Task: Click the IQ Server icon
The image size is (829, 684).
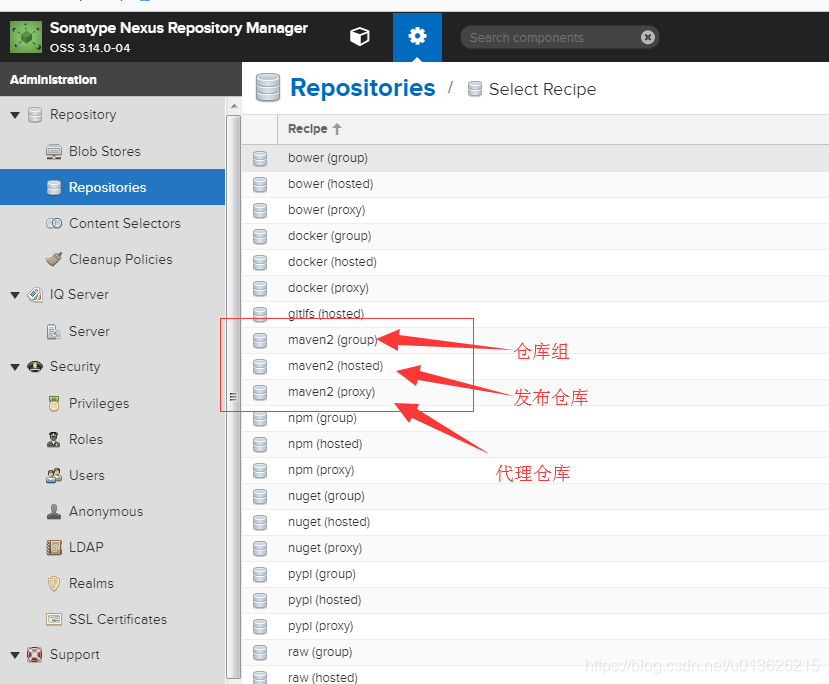Action: pos(35,294)
